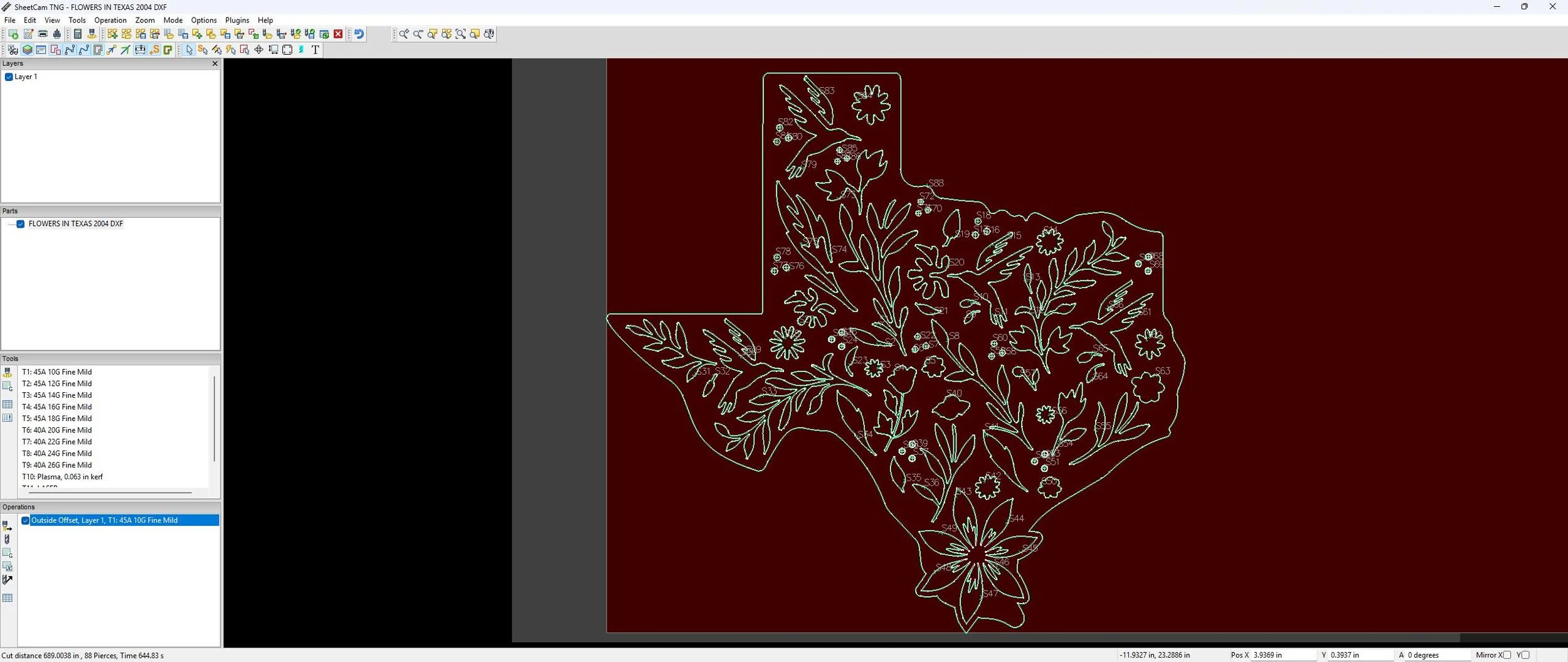Select tool 'T8: 40A 24G Fine Mild'
The width and height of the screenshot is (1568, 662).
pos(57,454)
